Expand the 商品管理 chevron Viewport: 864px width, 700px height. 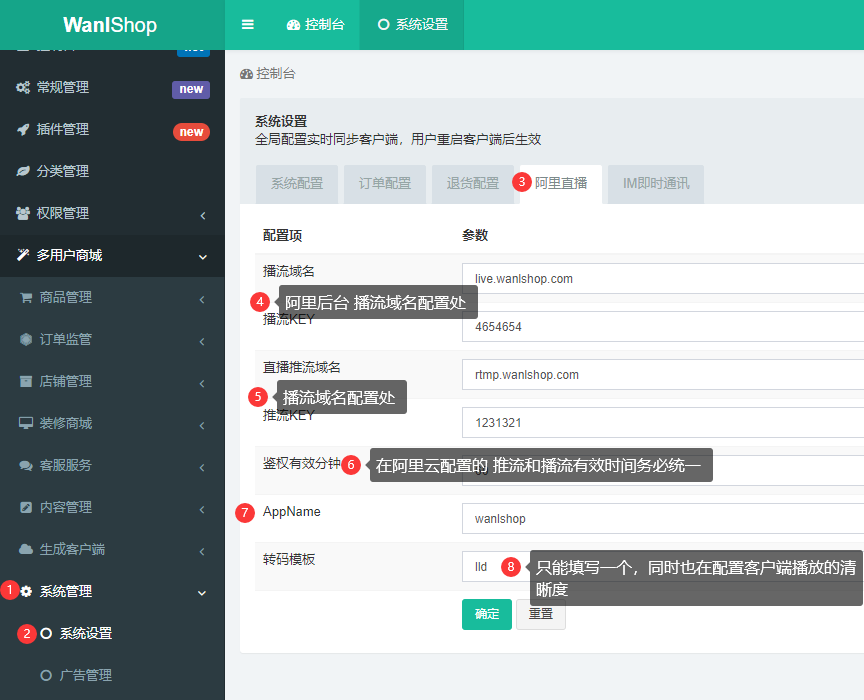point(202,300)
